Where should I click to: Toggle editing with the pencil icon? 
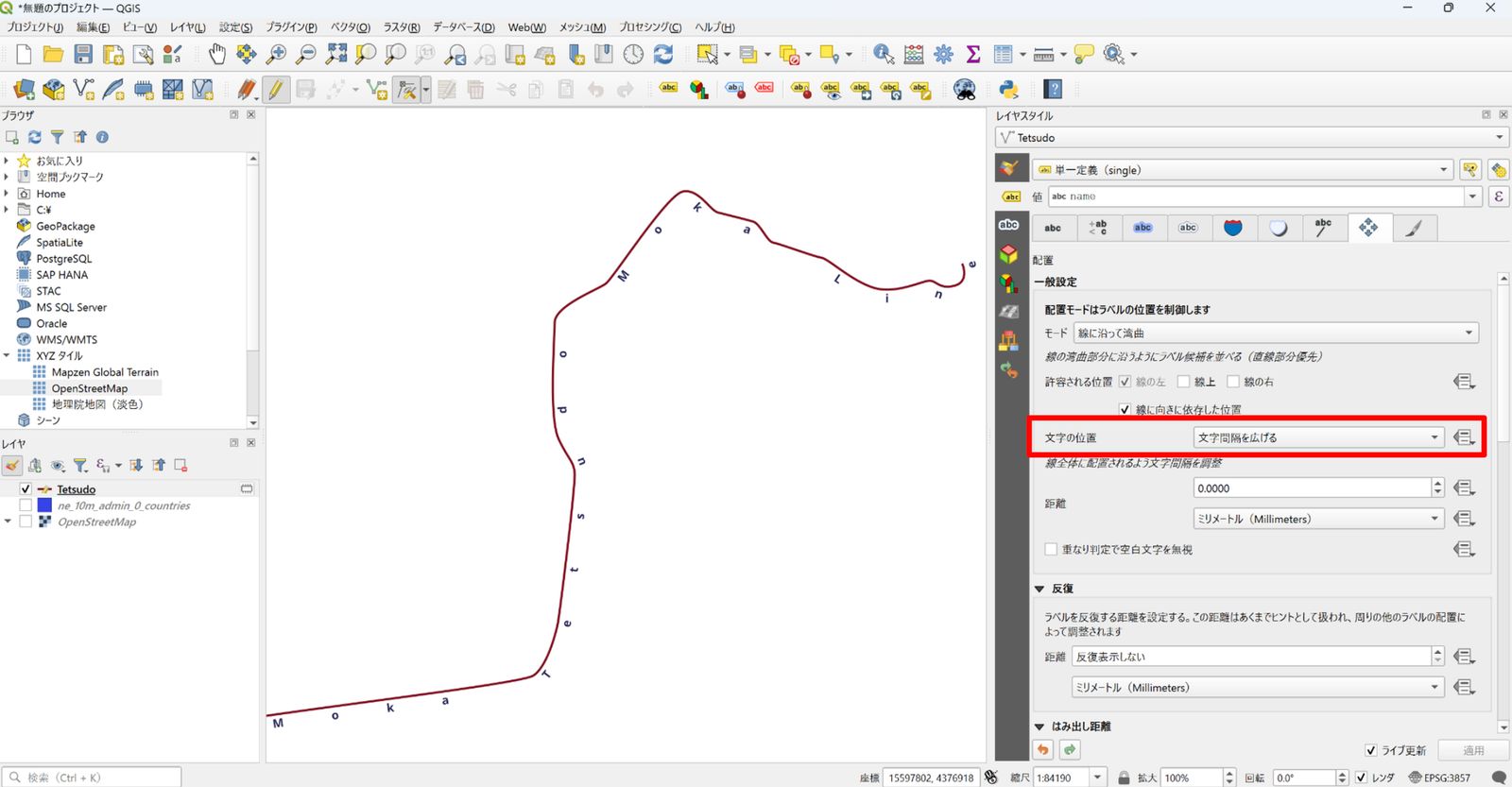[275, 90]
